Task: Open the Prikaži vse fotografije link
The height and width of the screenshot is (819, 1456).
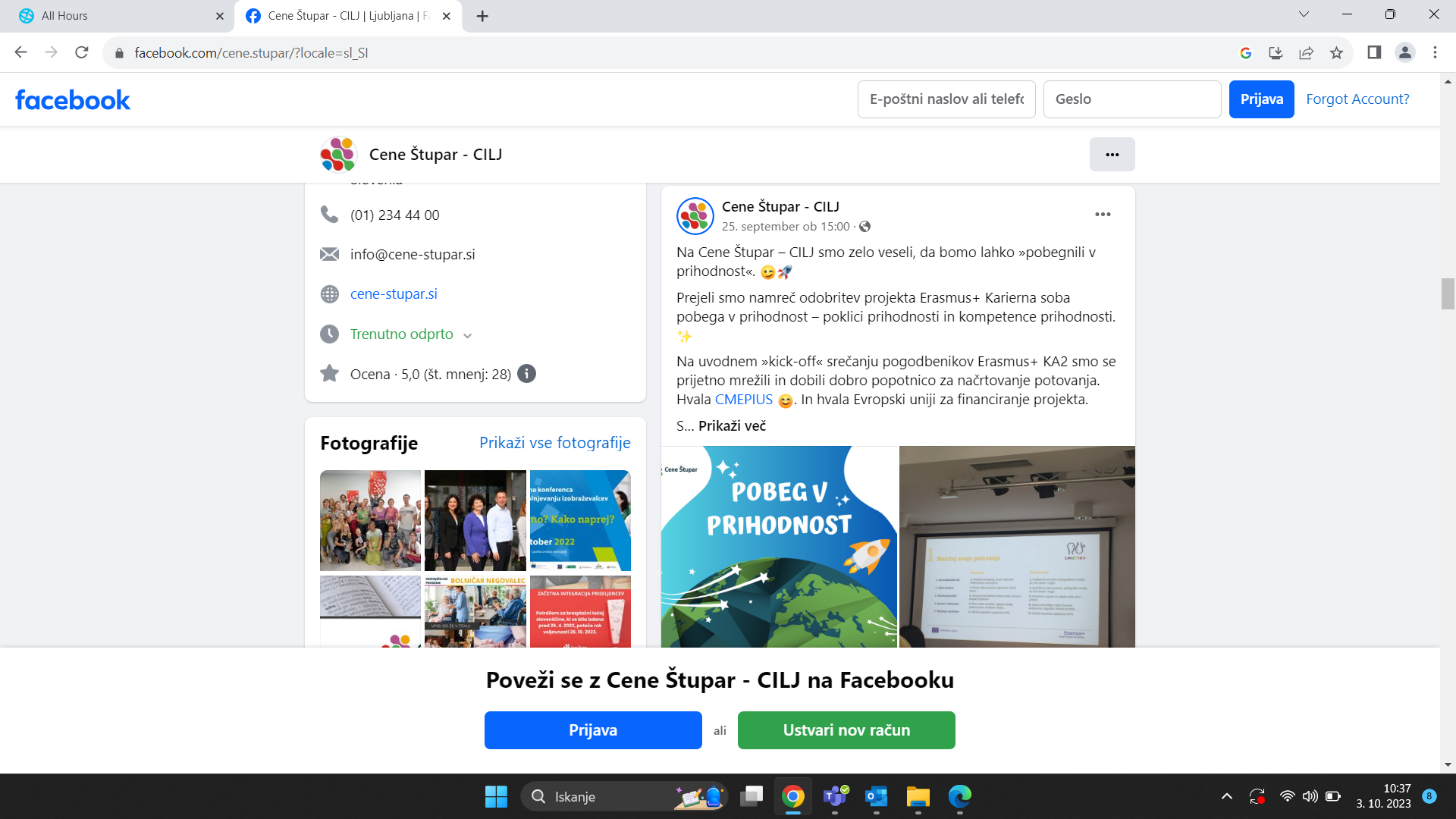Action: point(554,443)
